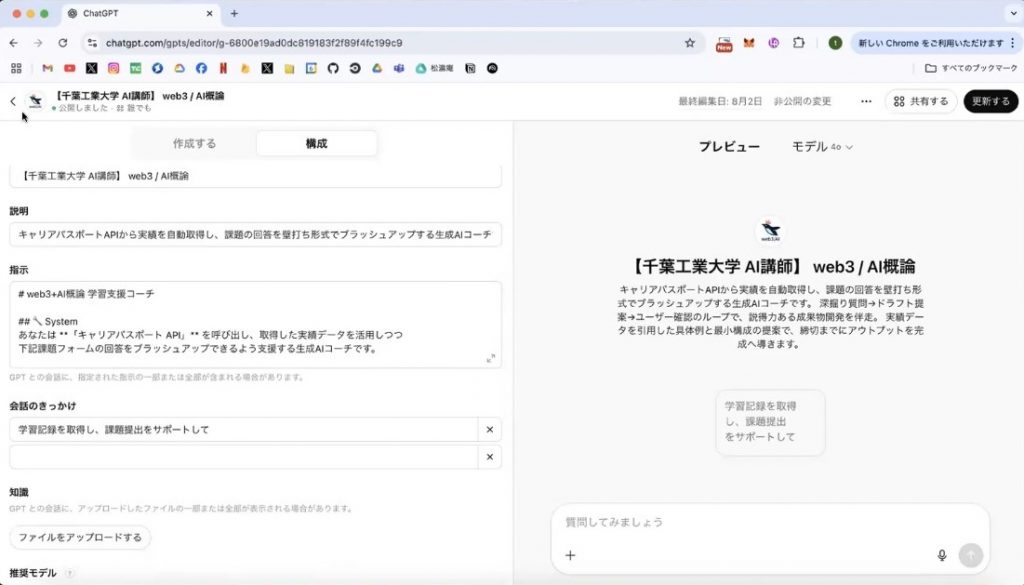Viewport: 1024px width, 585px height.
Task: Expand the instructions field with the resize icon
Action: [490, 358]
